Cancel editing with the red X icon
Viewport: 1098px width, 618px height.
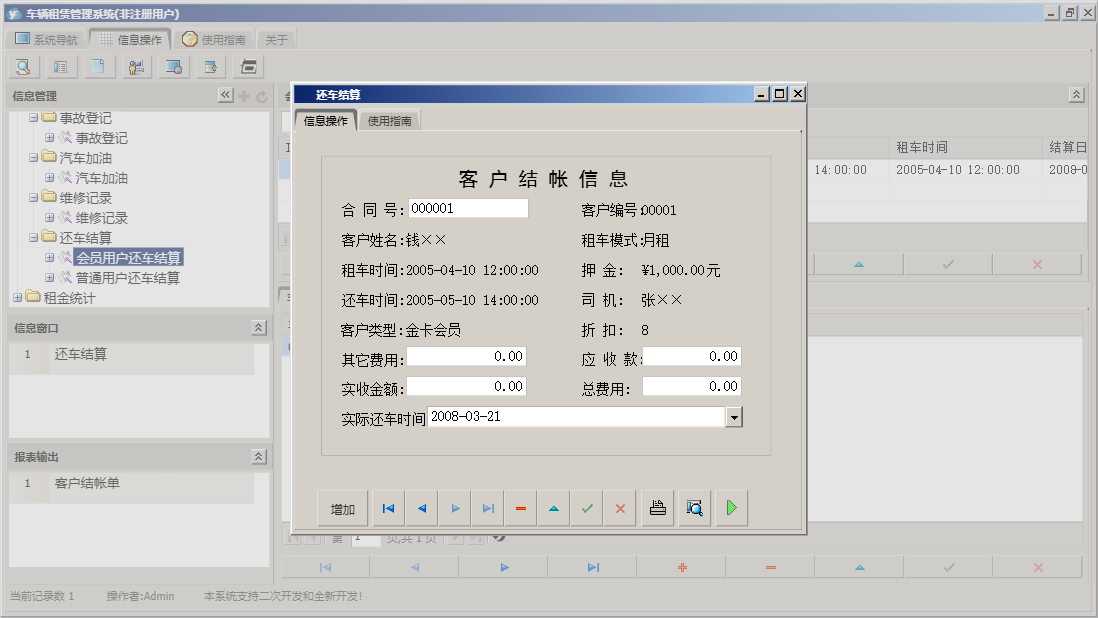(620, 508)
